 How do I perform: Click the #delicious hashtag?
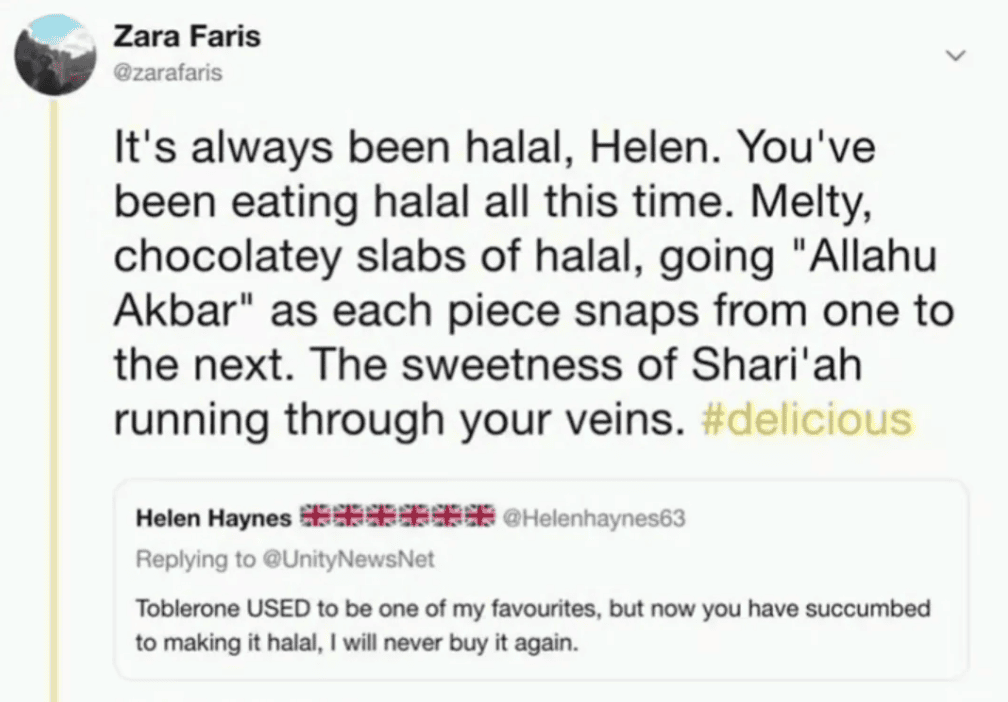pos(807,420)
